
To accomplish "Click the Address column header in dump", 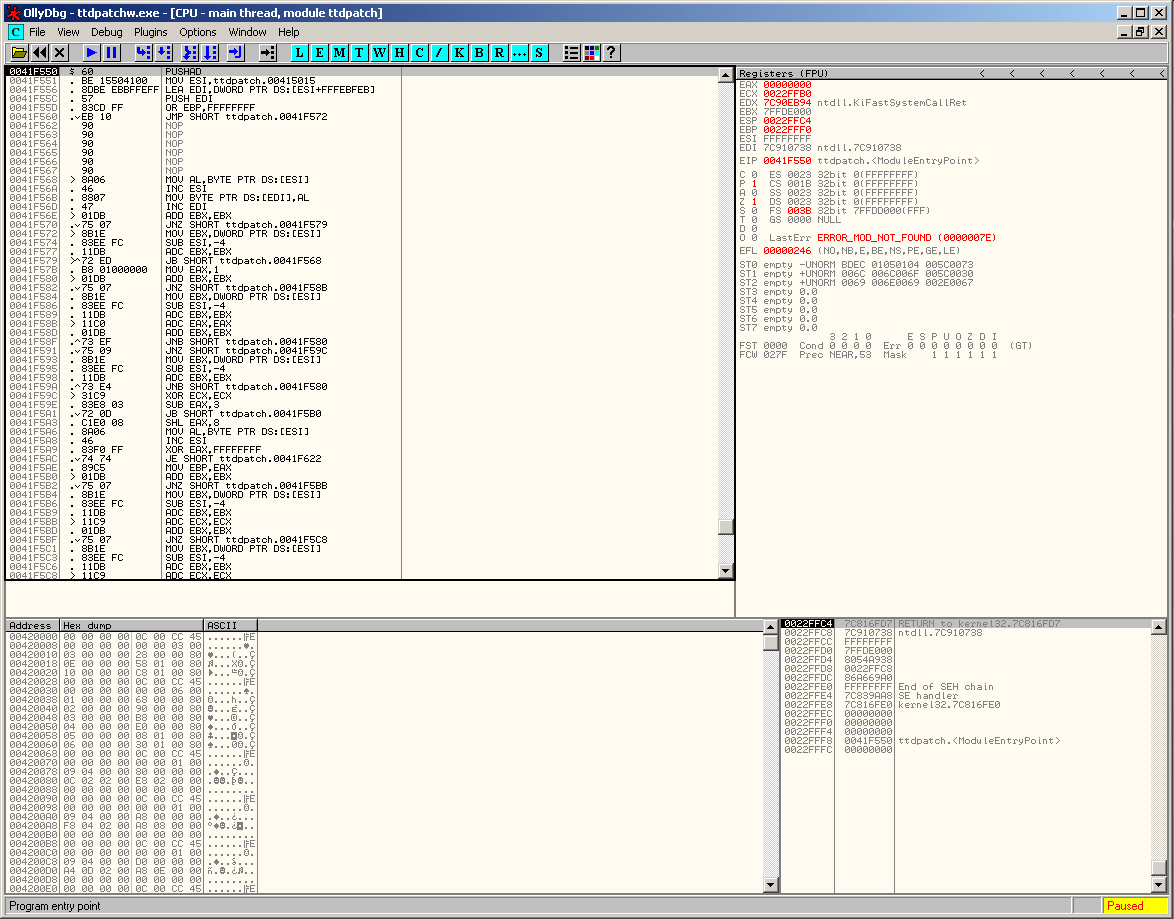I will coord(33,625).
